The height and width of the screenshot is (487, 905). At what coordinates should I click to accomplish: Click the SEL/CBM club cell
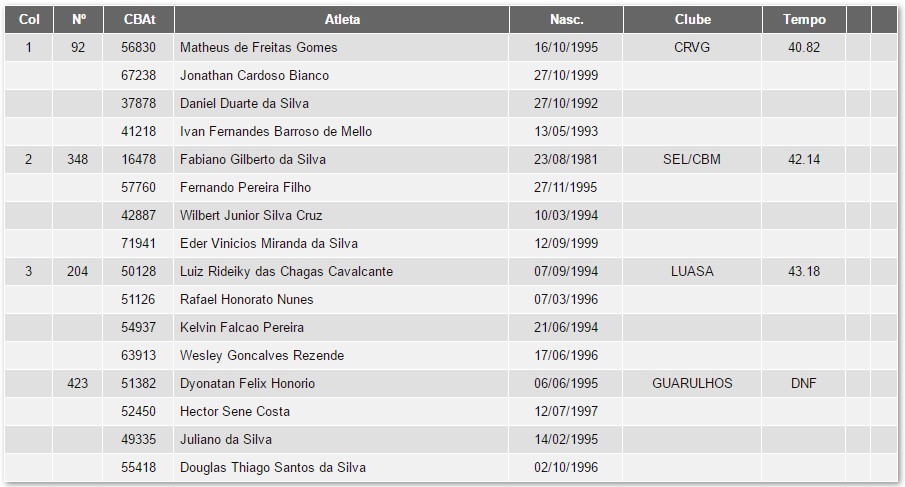(x=692, y=159)
